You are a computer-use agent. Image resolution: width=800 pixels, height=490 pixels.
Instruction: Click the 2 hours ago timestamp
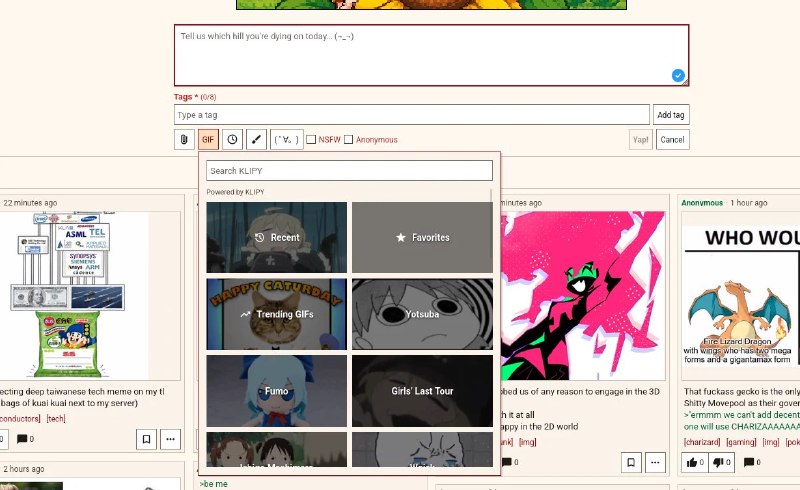23,469
